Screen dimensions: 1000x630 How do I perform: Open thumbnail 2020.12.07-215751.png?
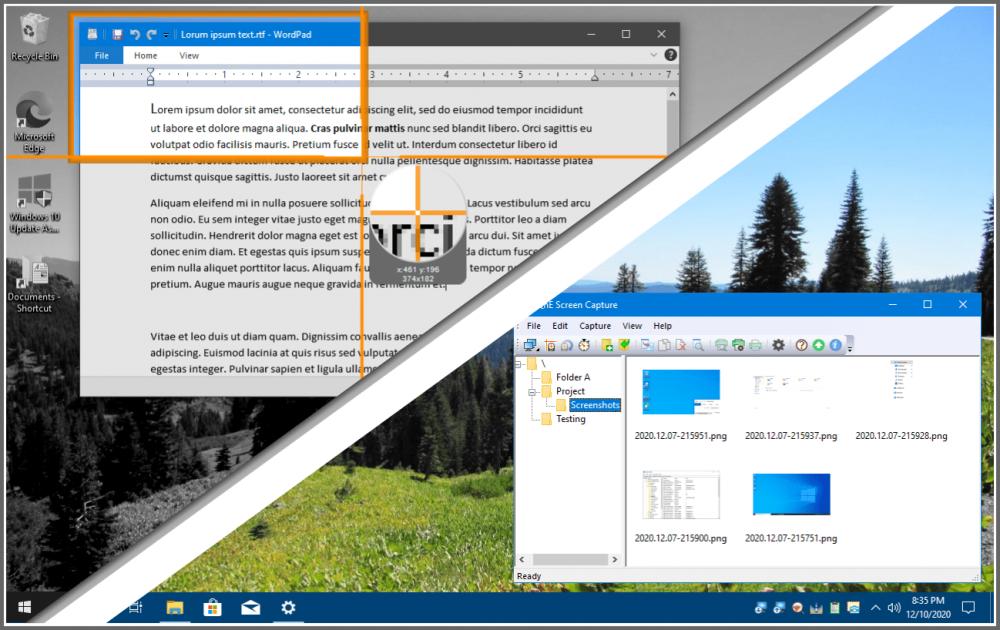click(790, 495)
